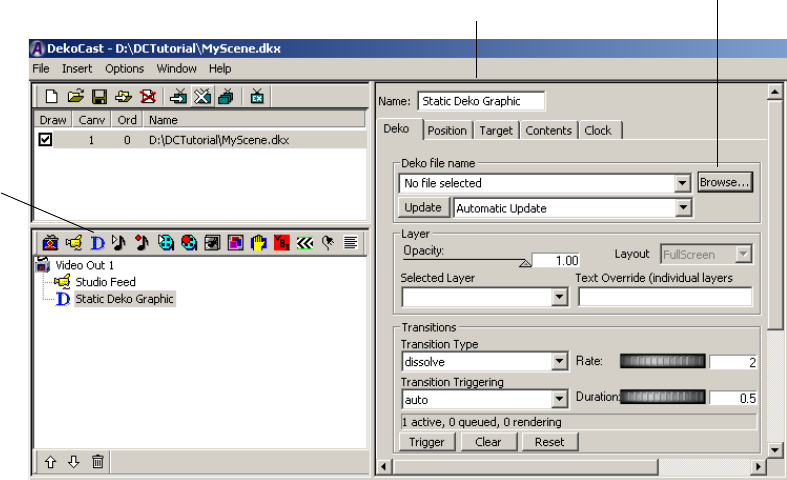
Task: Click the Reset button
Action: point(550,442)
